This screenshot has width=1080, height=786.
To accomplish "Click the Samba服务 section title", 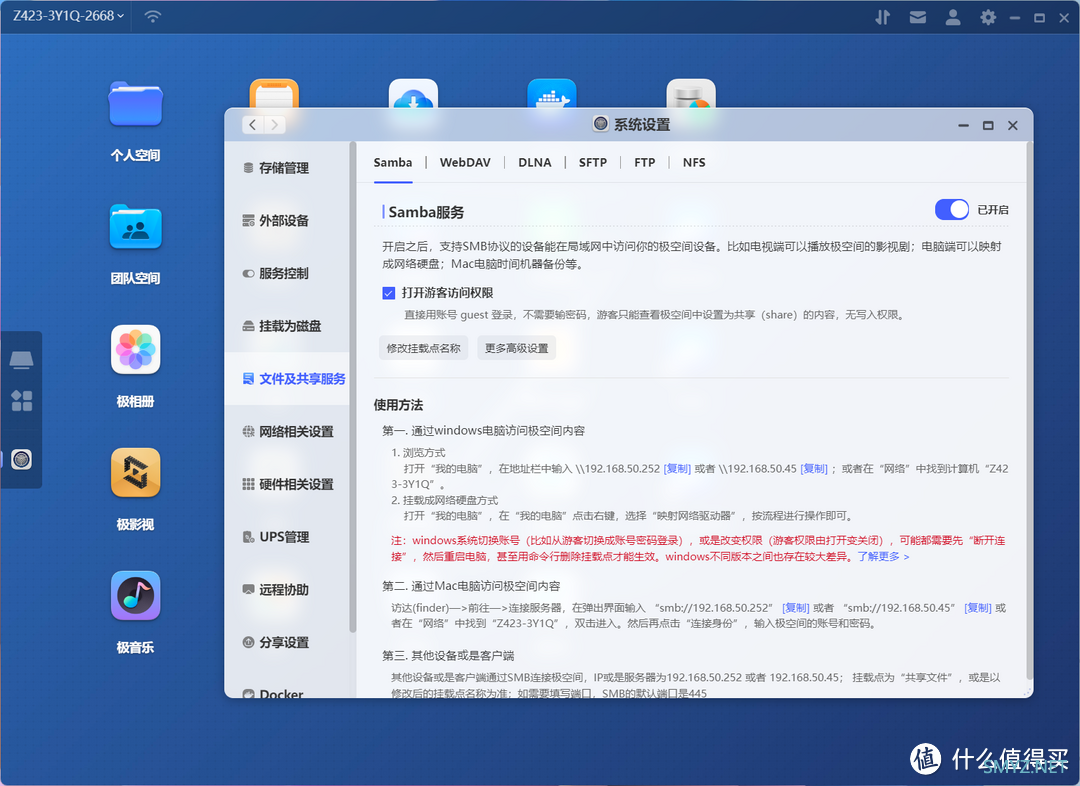I will point(426,212).
